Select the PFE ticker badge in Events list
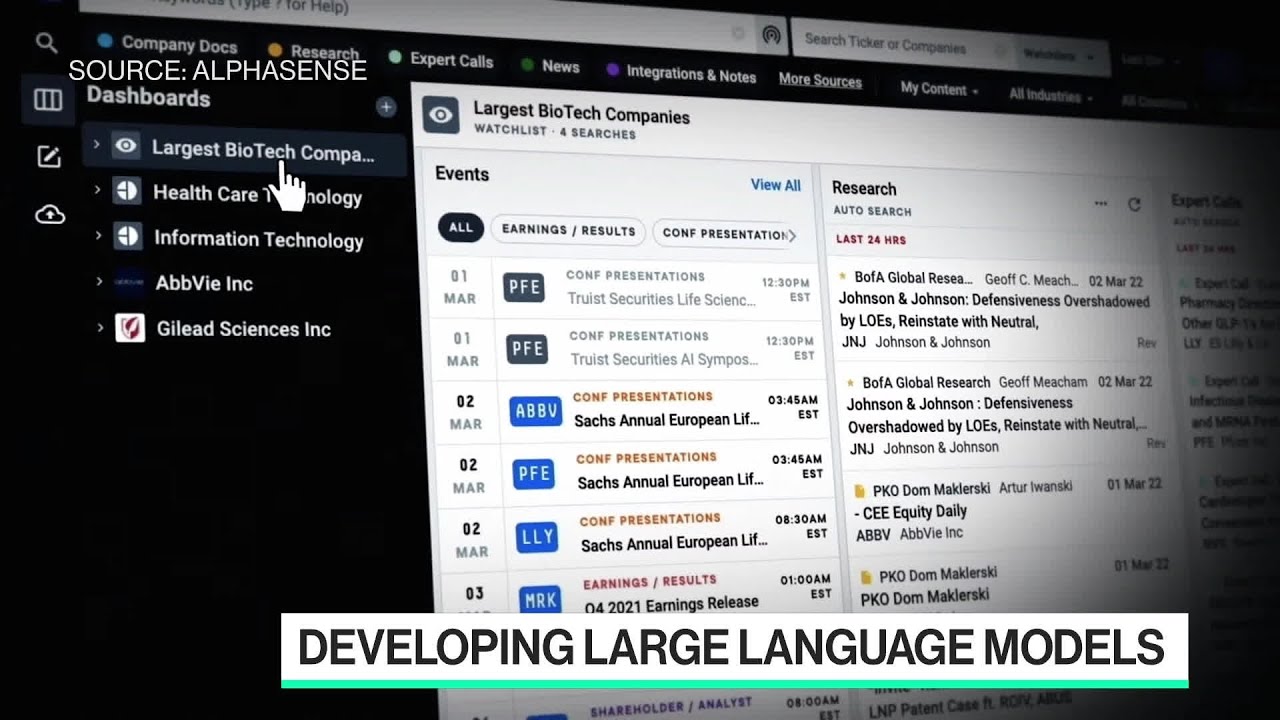 pos(523,288)
